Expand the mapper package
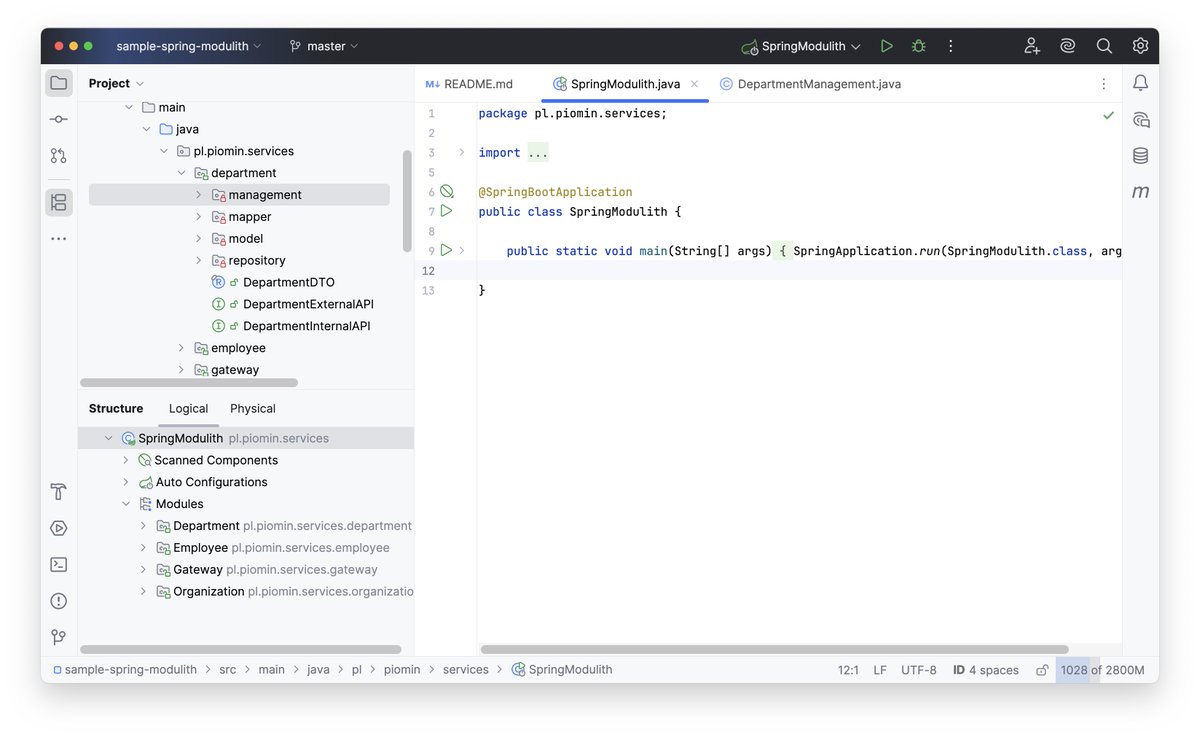The image size is (1200, 737). click(198, 217)
